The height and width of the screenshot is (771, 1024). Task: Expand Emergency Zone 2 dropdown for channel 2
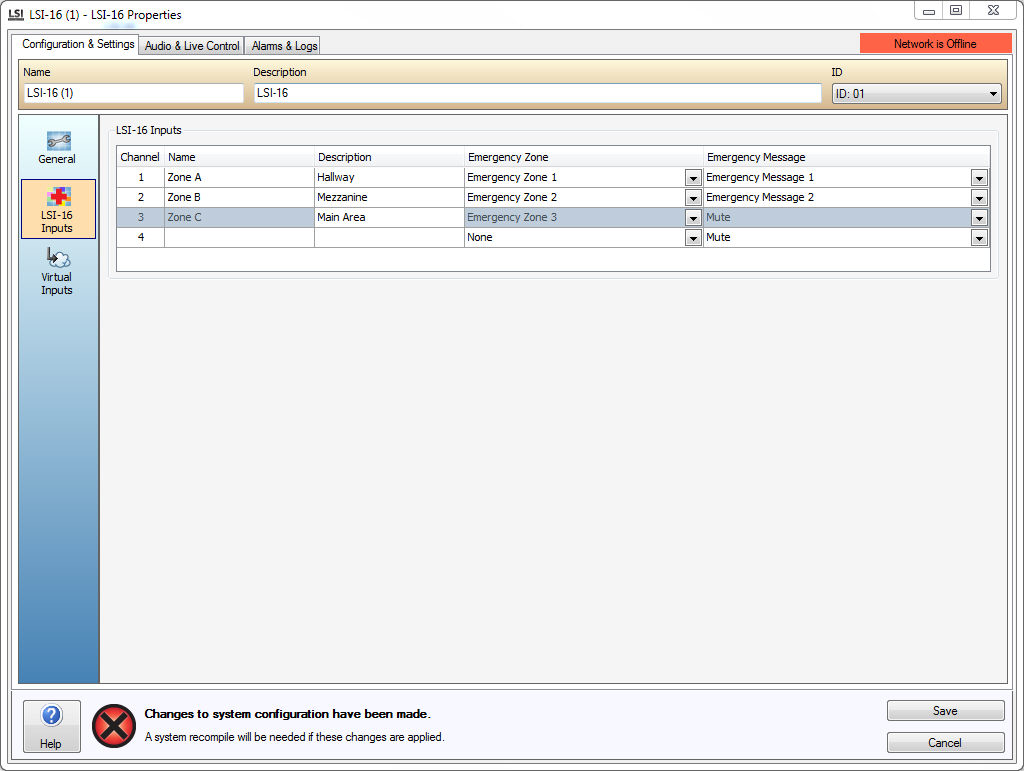coord(693,198)
